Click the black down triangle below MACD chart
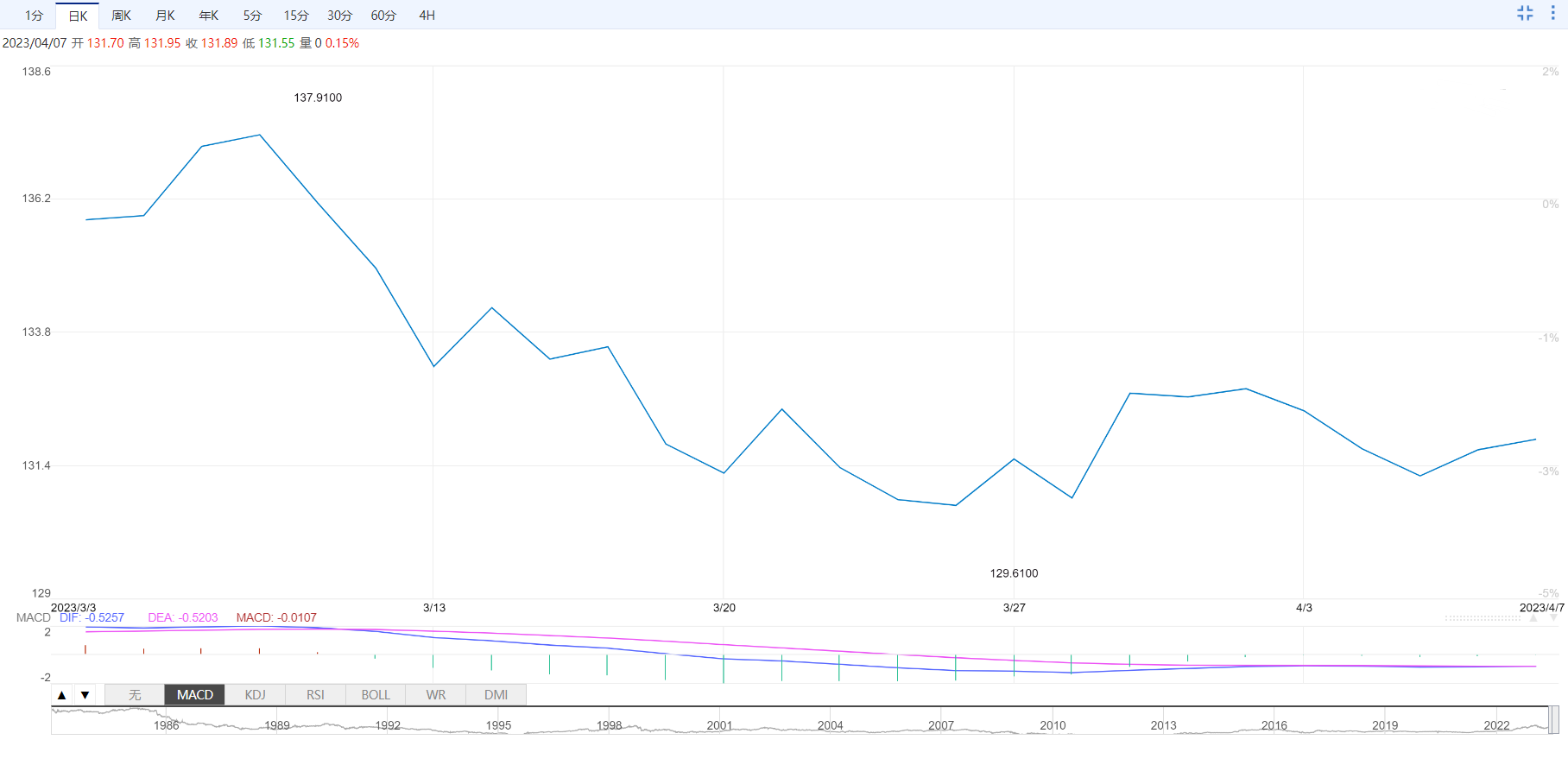The height and width of the screenshot is (765, 1568). 85,695
